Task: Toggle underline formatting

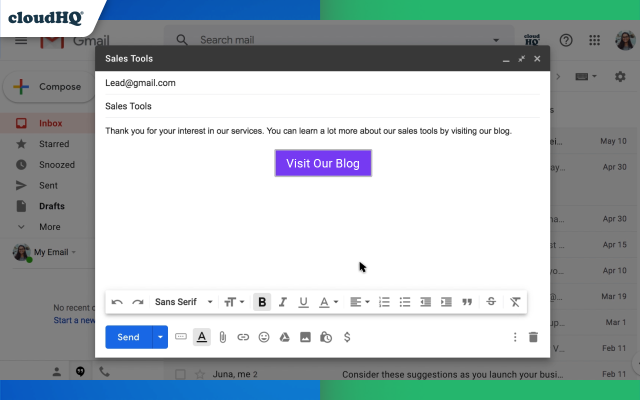Action: click(303, 302)
